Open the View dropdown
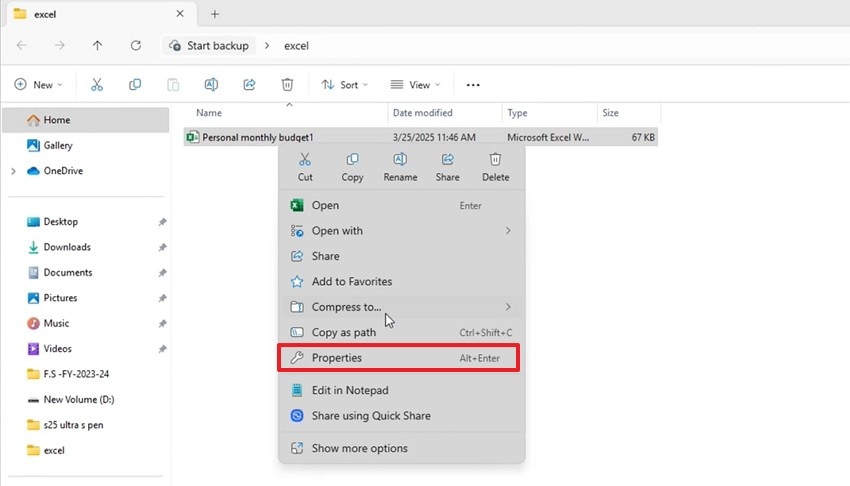850x486 pixels. pos(415,85)
